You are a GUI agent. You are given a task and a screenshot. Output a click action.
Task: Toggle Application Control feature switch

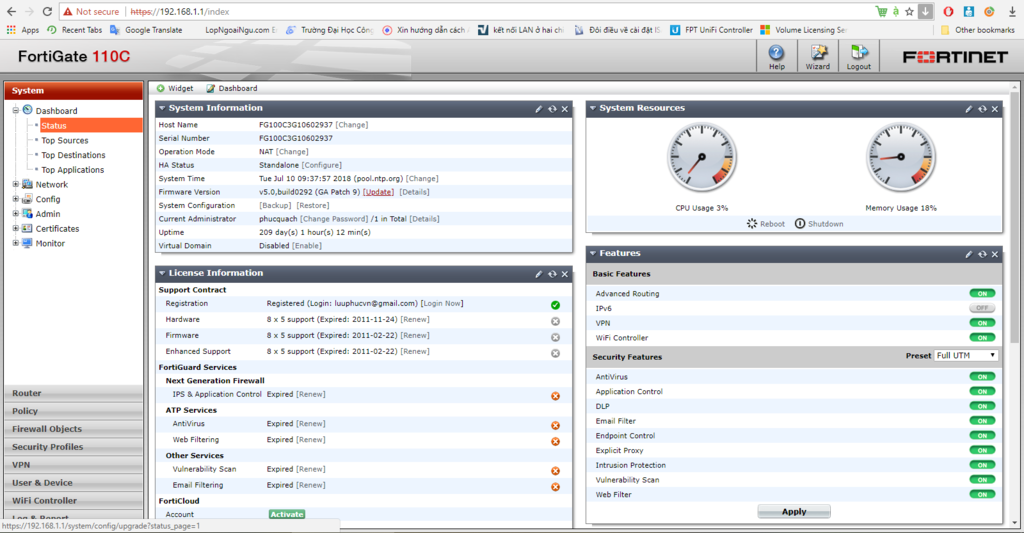[982, 391]
